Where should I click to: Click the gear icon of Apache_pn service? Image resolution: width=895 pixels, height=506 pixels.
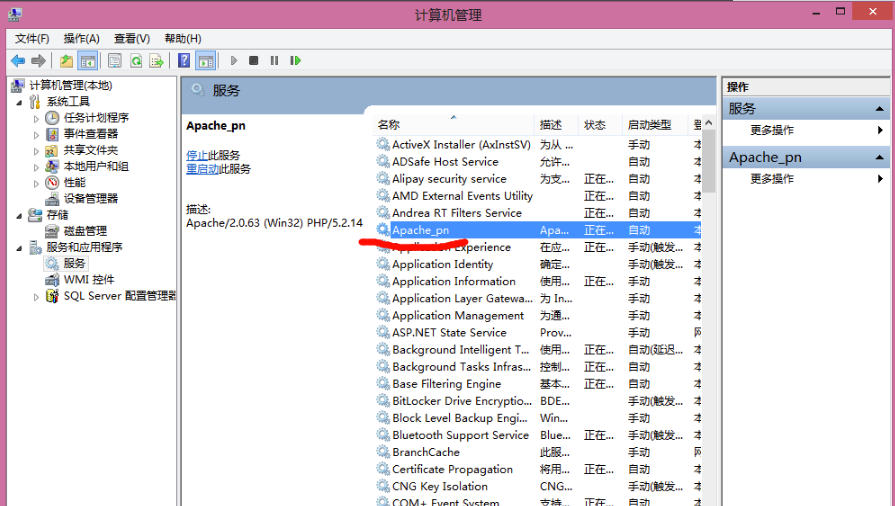(383, 230)
